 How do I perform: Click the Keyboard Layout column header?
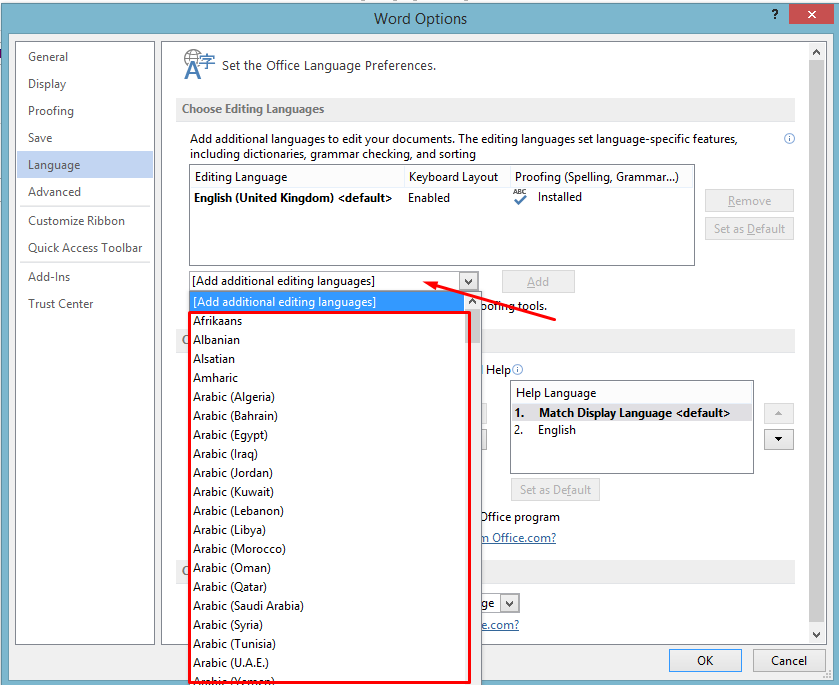click(x=457, y=177)
